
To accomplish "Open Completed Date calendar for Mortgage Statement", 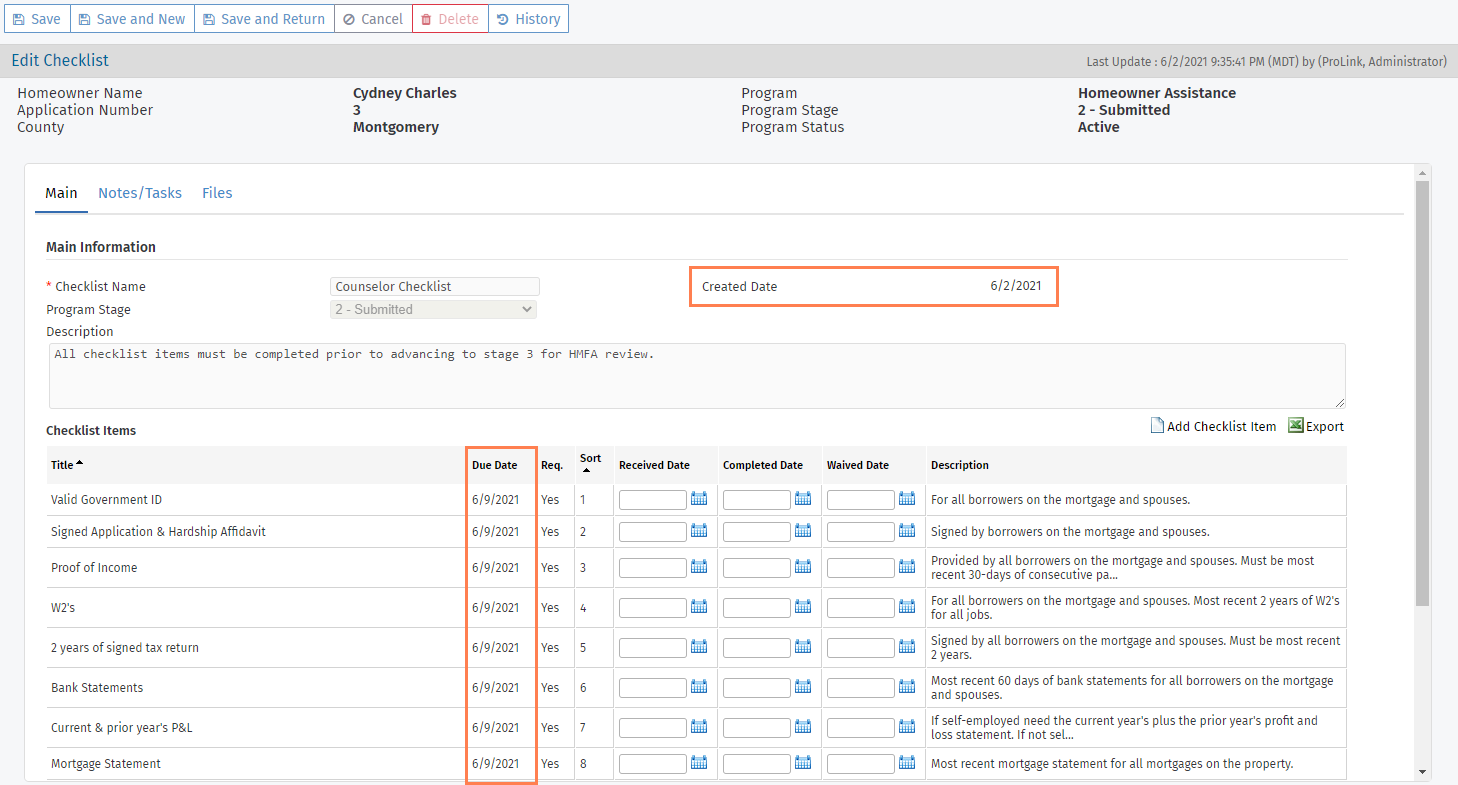I will point(803,763).
